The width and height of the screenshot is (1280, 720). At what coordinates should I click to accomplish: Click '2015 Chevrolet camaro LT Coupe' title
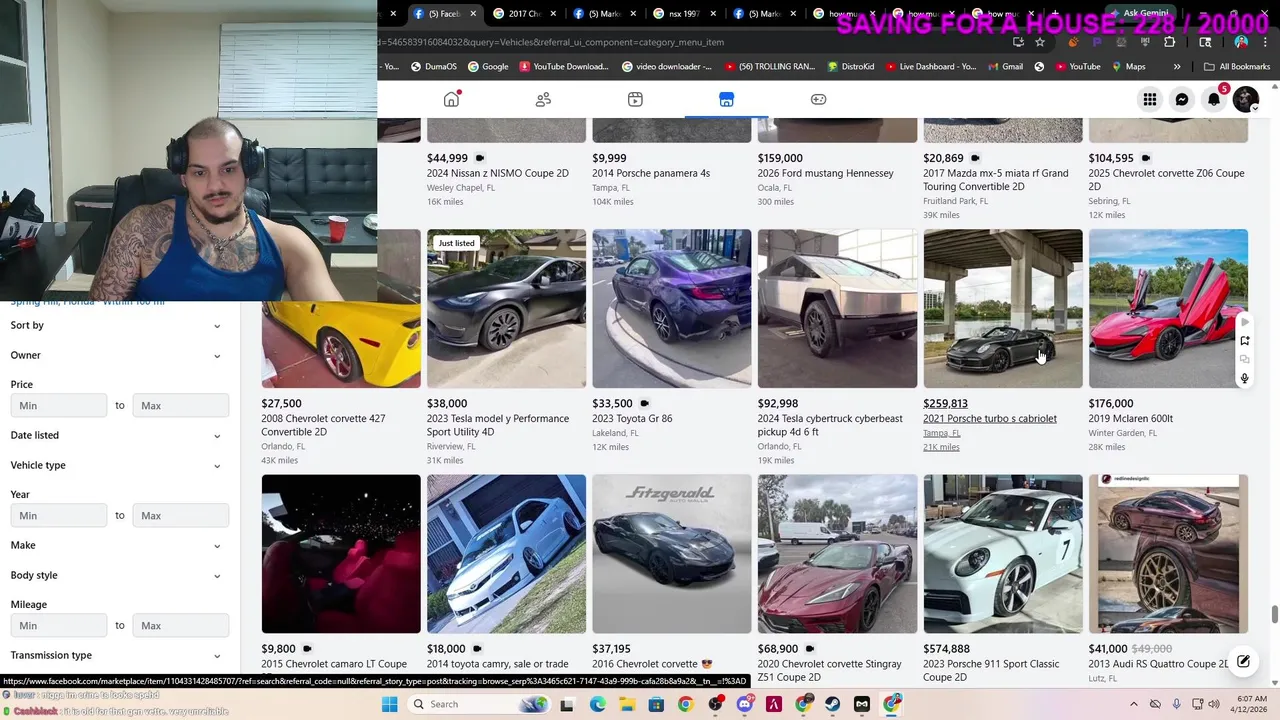coord(334,664)
